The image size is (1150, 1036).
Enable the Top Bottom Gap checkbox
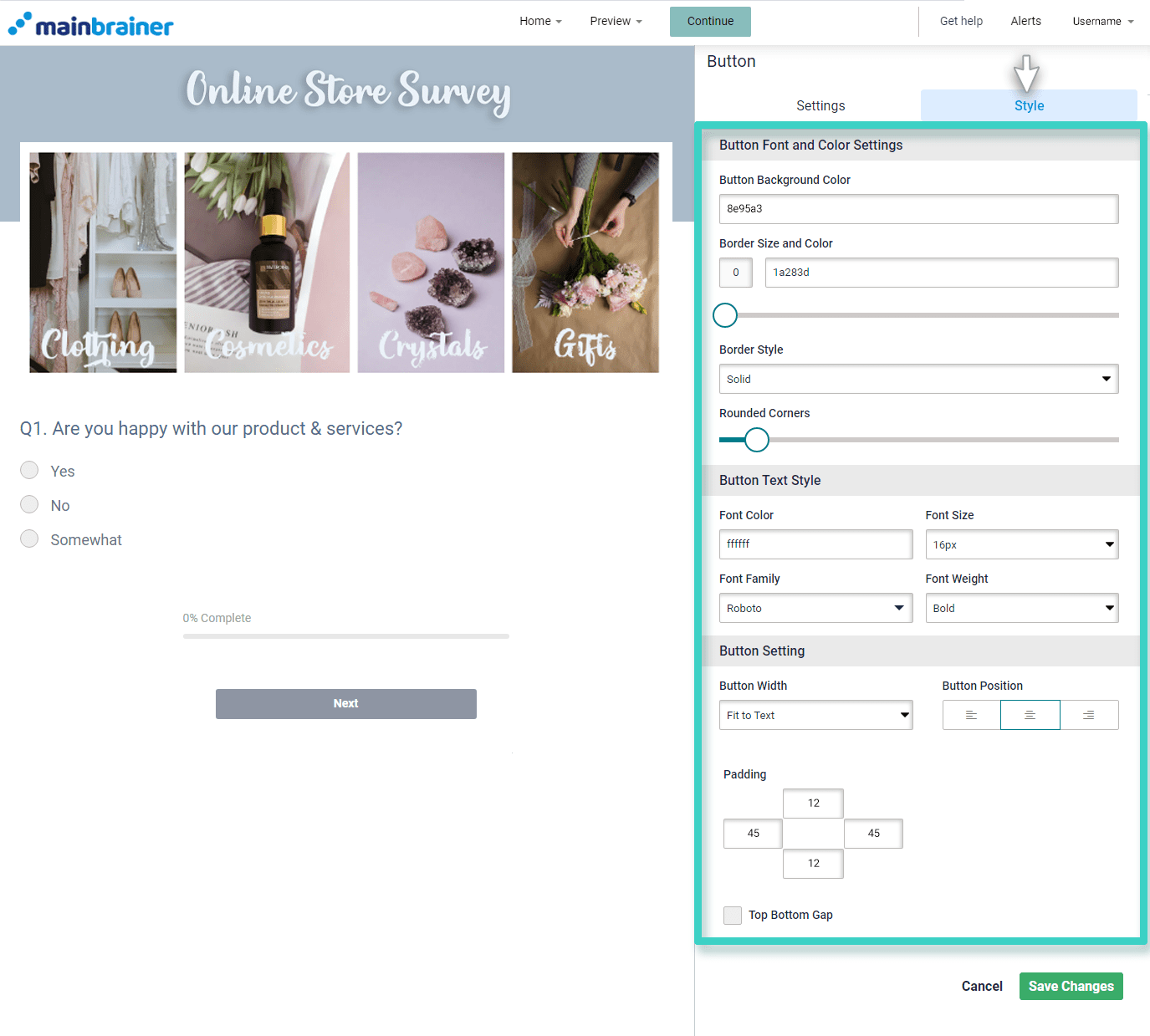click(733, 915)
